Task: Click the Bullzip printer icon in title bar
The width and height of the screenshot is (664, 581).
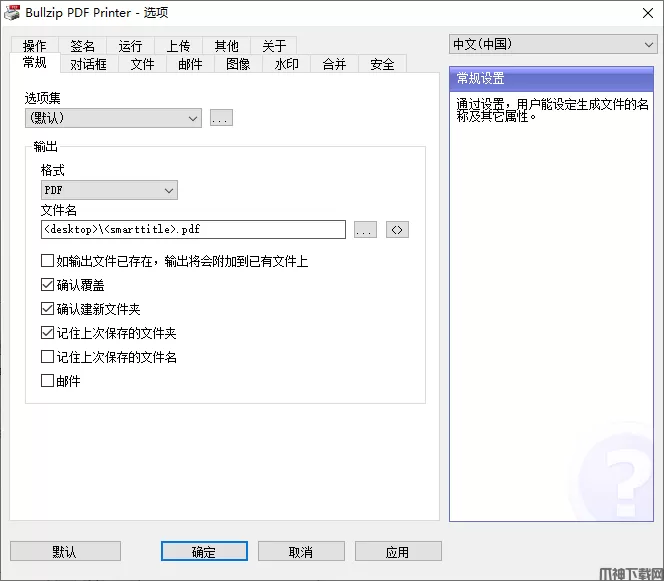Action: 12,13
